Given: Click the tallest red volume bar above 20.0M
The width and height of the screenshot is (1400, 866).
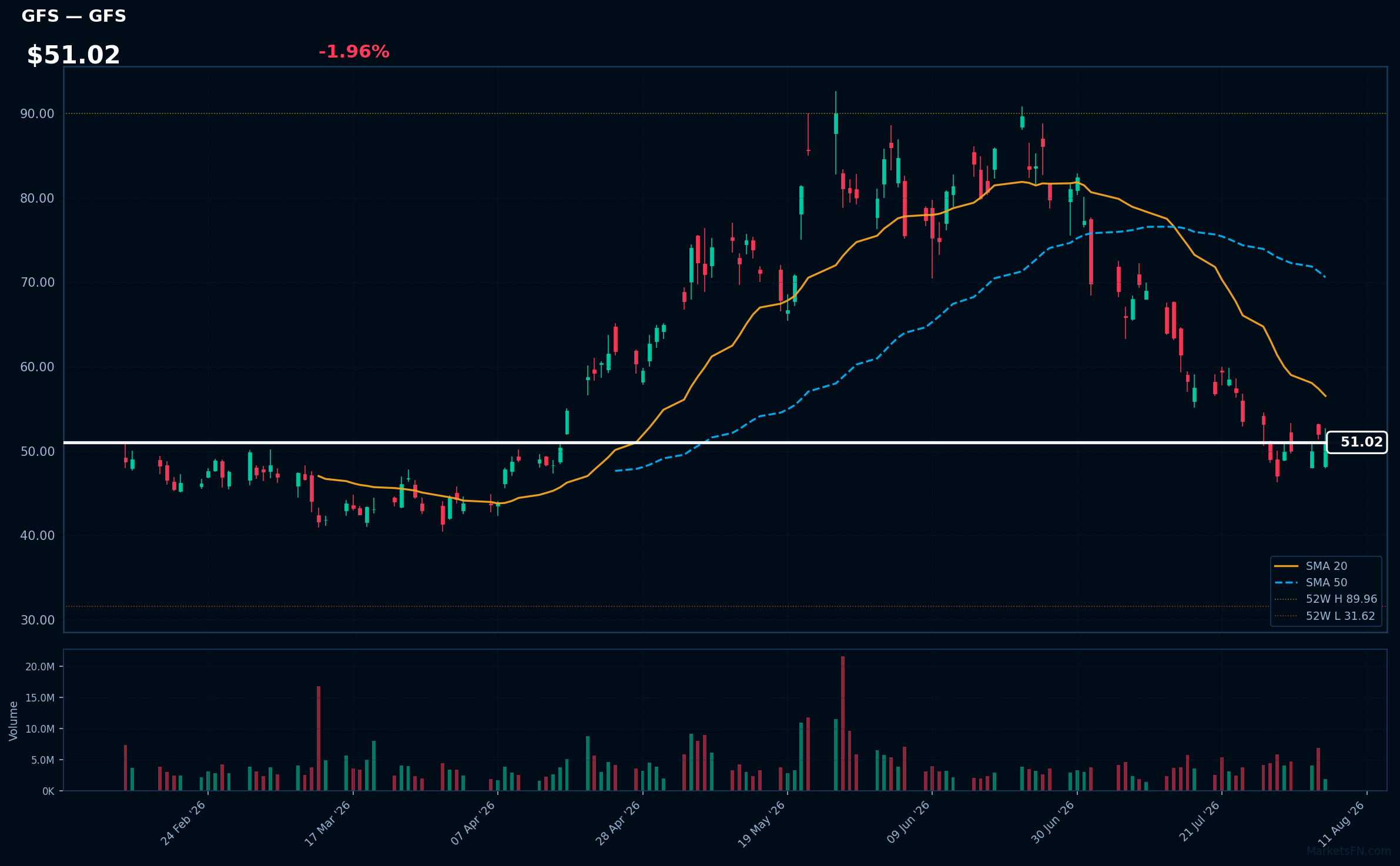Looking at the screenshot, I should 843,723.
